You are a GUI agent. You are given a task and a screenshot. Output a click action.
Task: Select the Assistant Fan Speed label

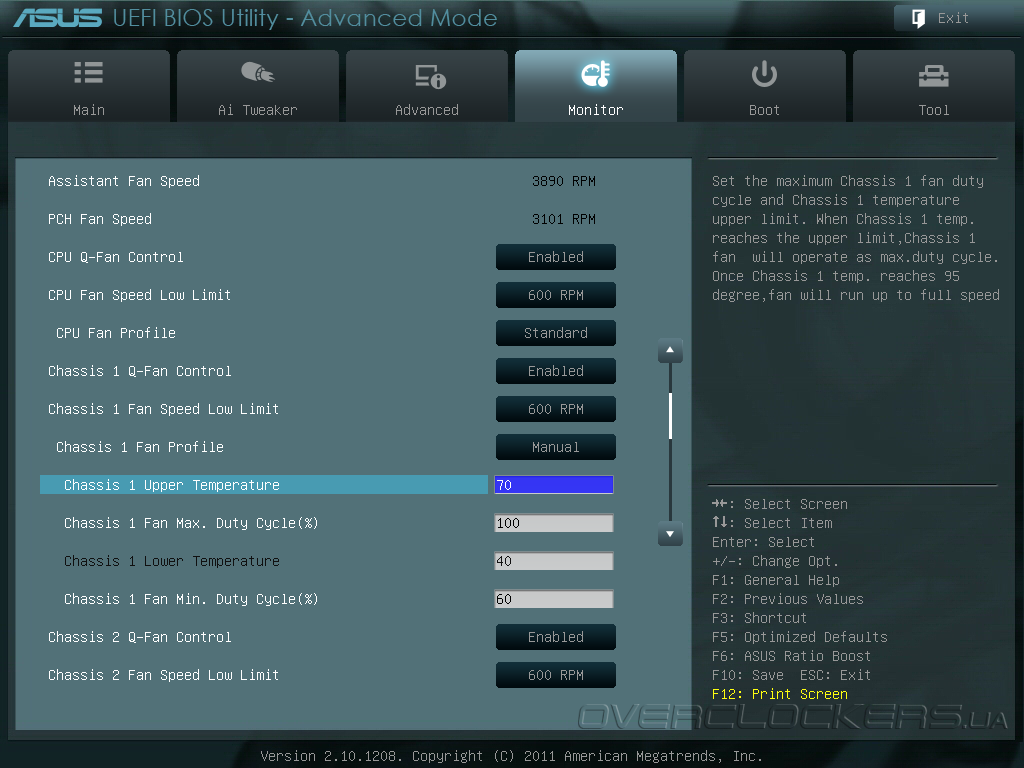point(124,181)
